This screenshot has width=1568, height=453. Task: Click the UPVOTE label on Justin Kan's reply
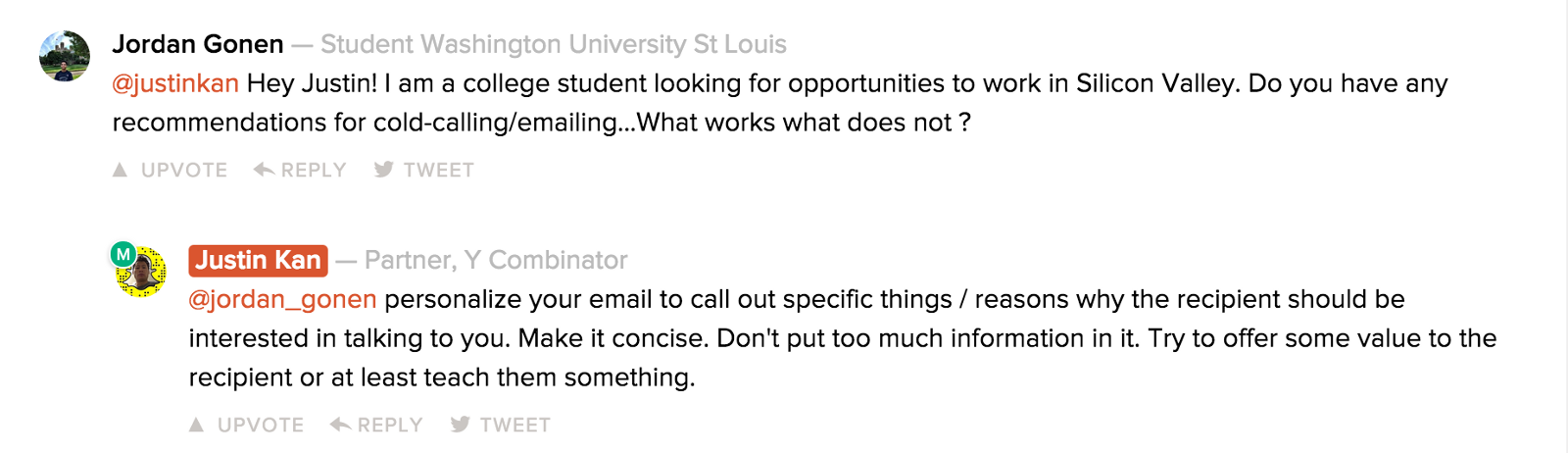tap(261, 426)
